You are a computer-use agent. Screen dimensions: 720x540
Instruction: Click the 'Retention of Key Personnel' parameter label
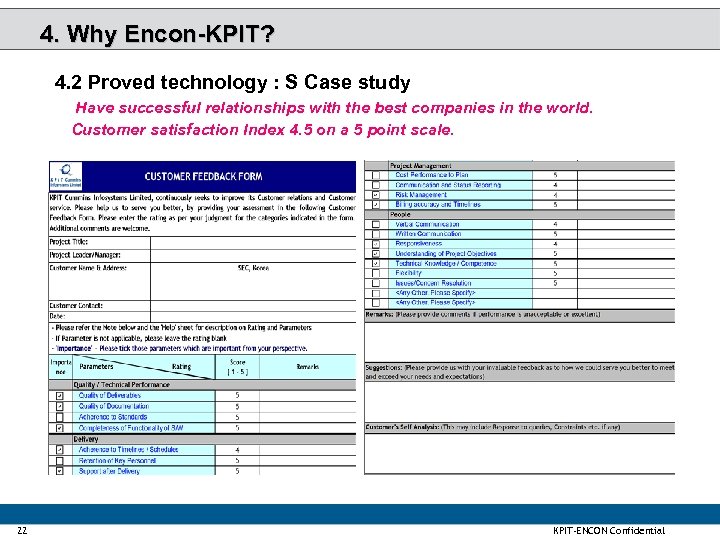[x=117, y=461]
